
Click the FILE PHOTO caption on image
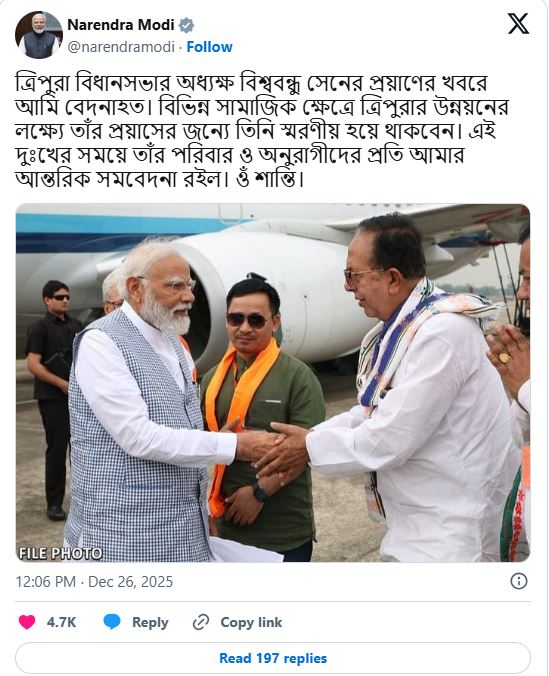pos(60,553)
